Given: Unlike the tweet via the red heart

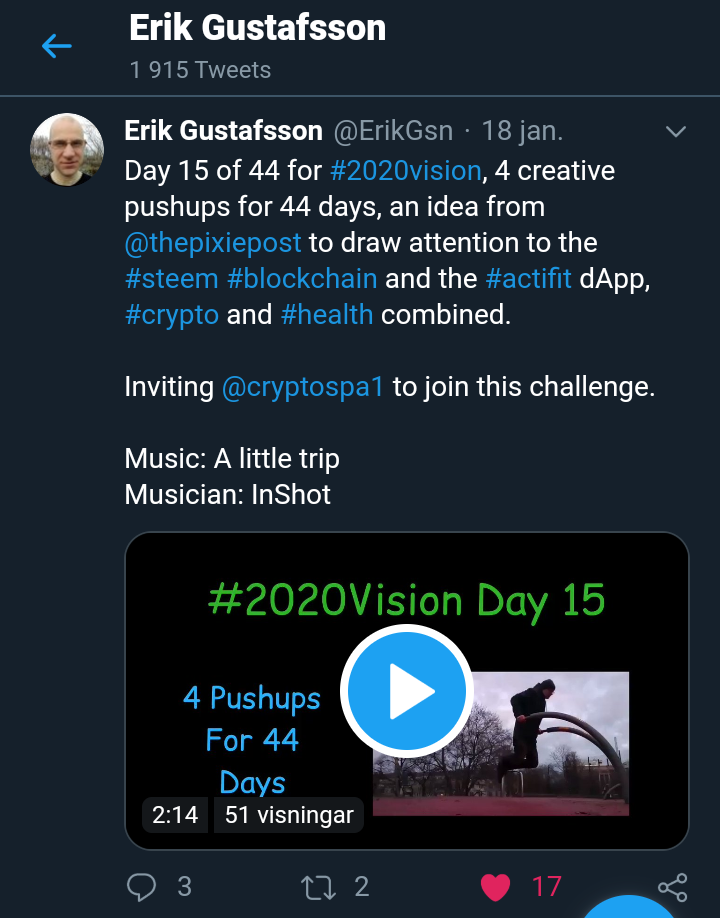Looking at the screenshot, I should click(495, 887).
